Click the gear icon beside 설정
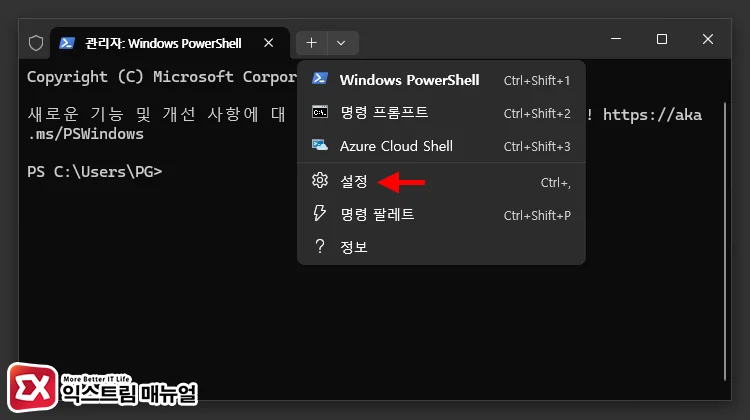This screenshot has height=420, width=750. (320, 181)
